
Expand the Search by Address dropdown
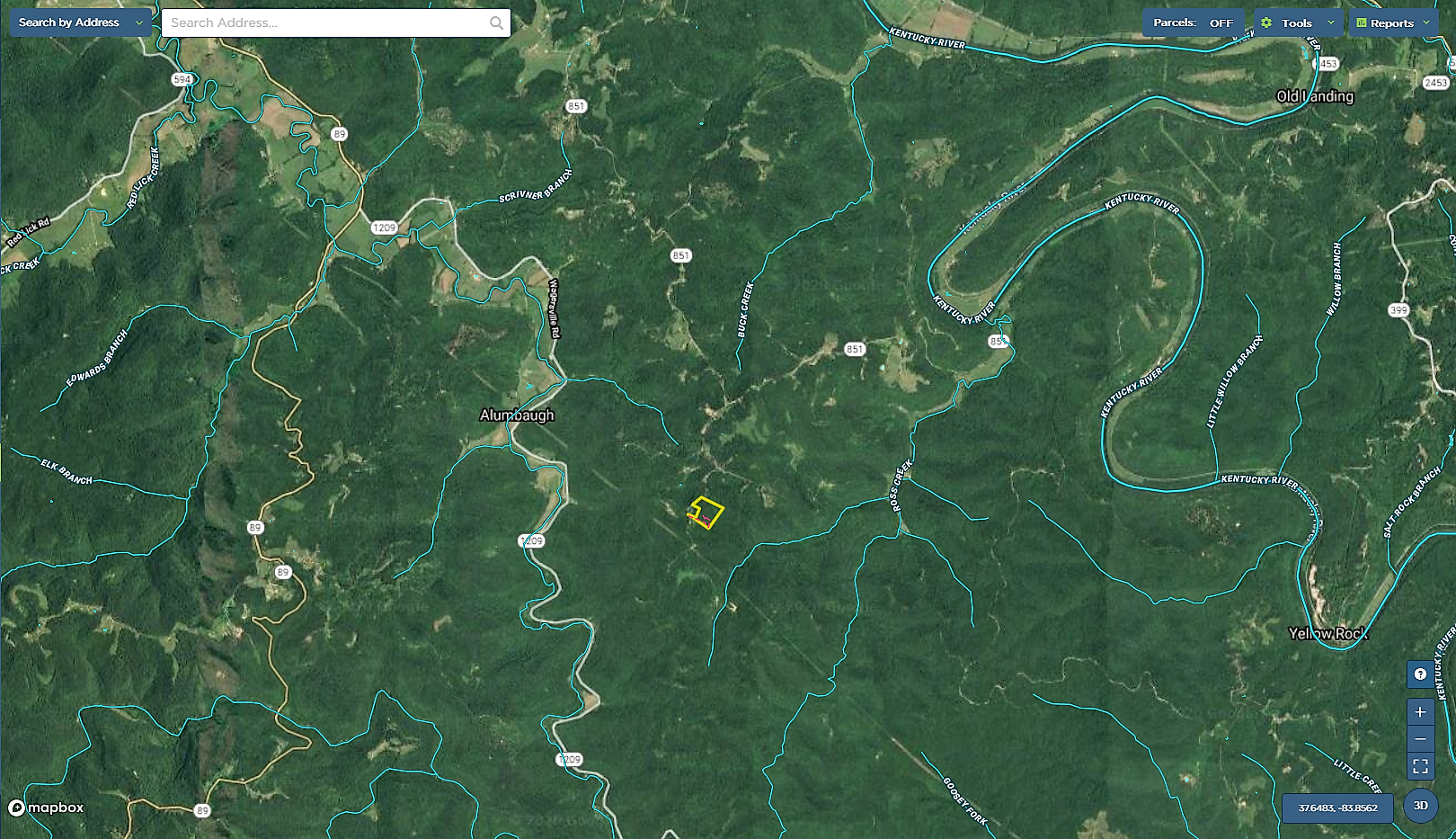point(81,22)
